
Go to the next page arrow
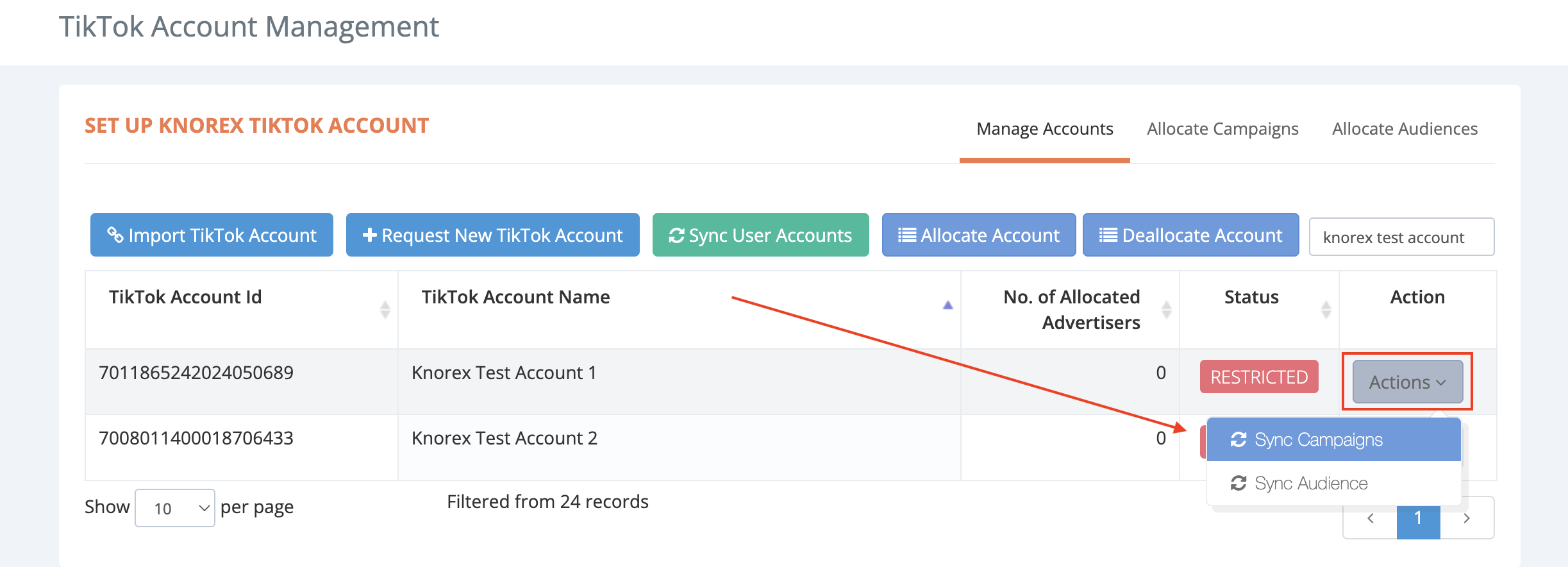point(1467,518)
